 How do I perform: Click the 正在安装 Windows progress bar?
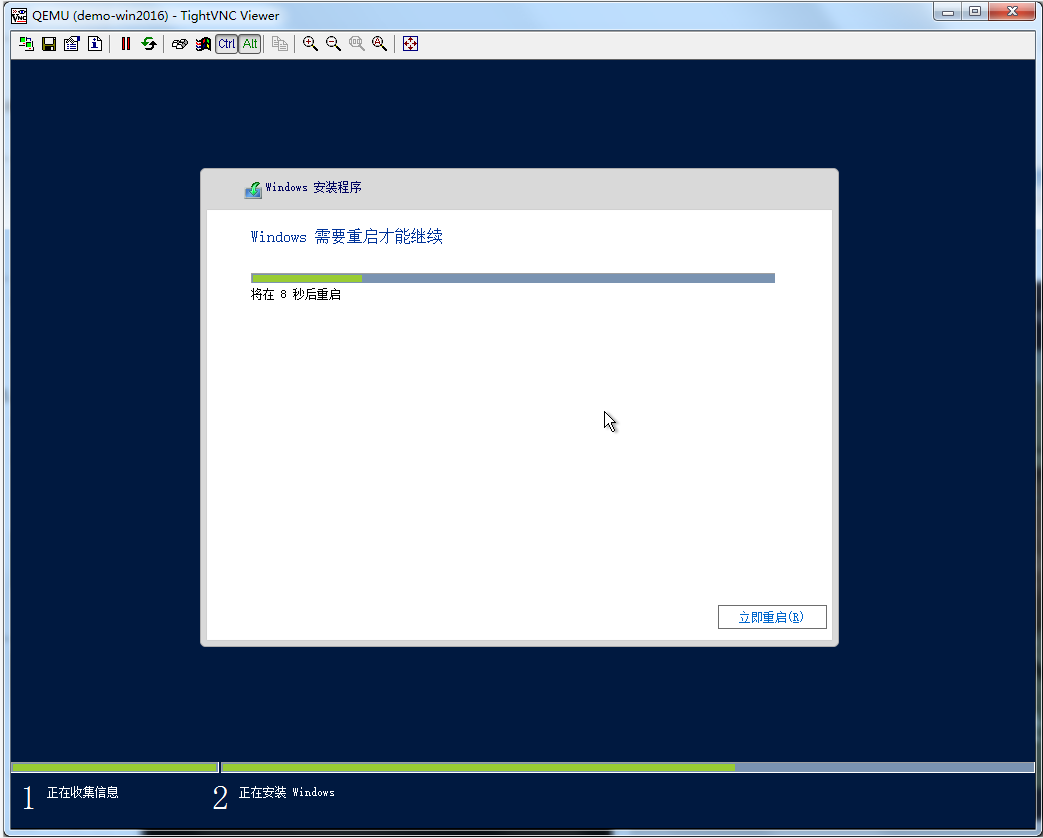(x=627, y=768)
